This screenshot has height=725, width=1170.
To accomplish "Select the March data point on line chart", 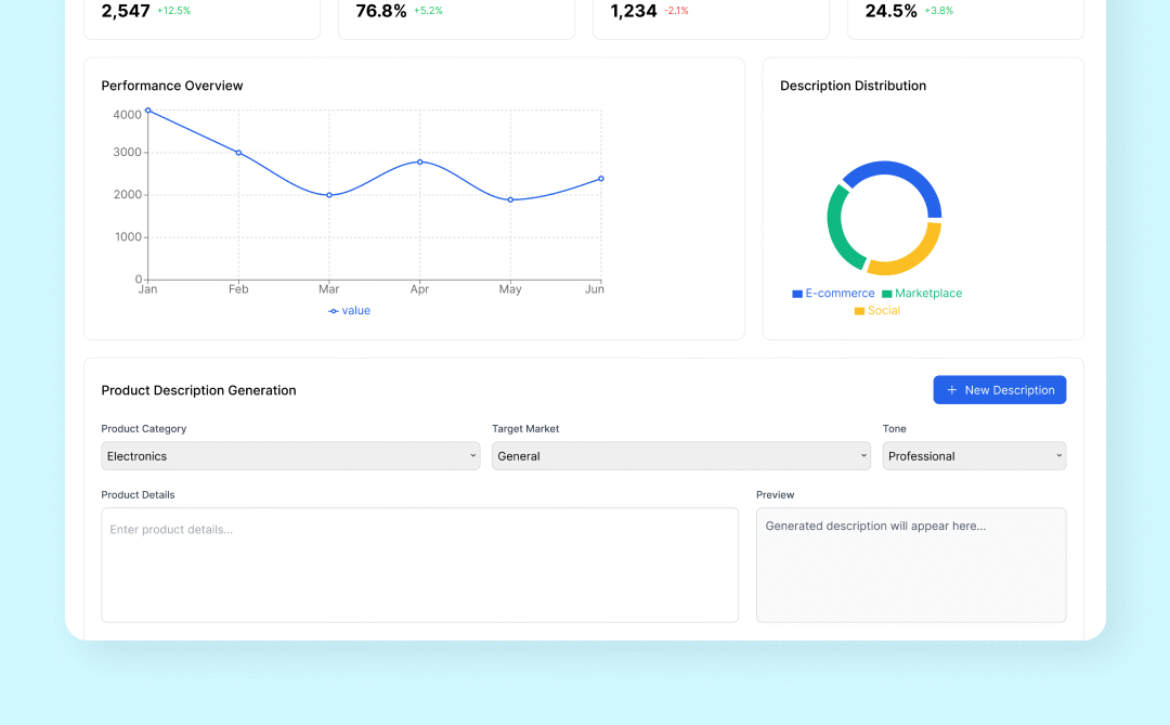I will point(329,195).
